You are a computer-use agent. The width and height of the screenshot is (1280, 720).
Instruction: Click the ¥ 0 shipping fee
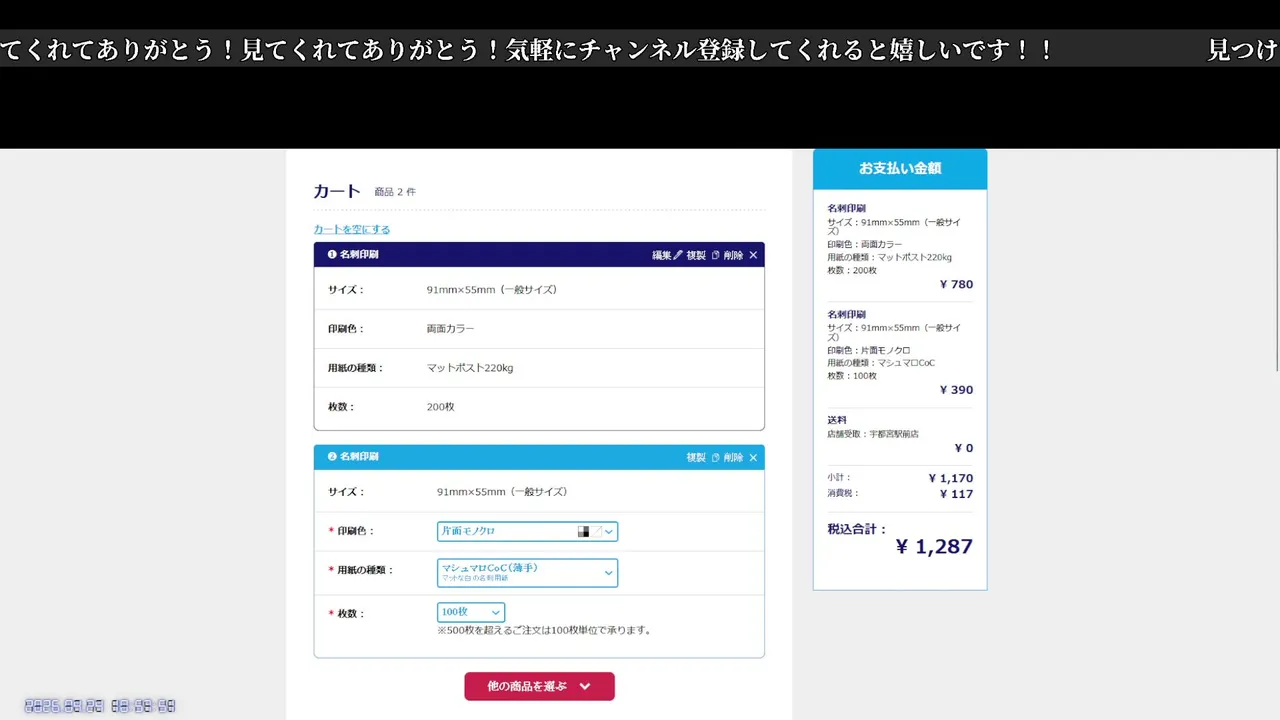coord(963,448)
